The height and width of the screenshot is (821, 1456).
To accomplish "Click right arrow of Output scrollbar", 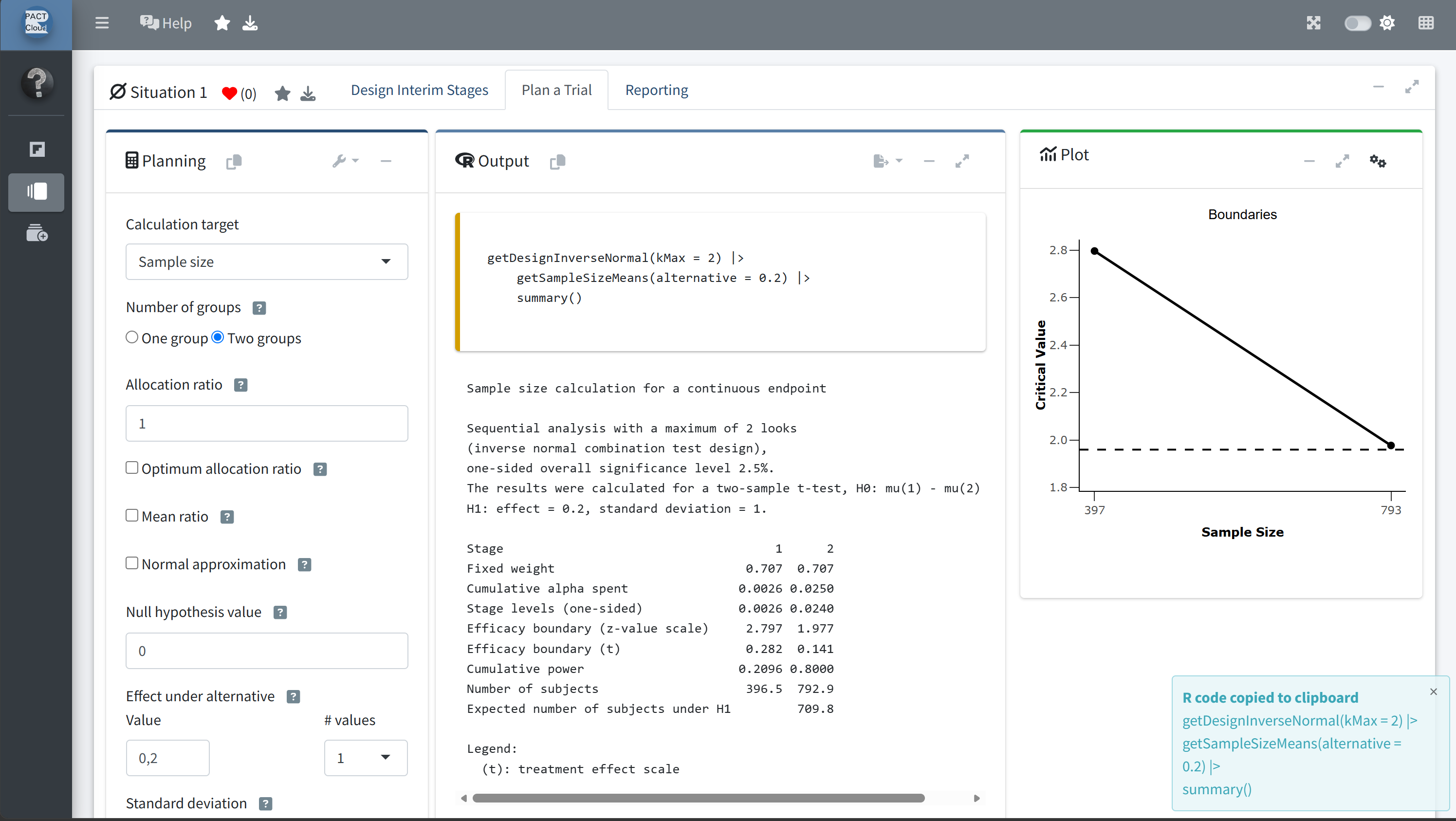I will [977, 799].
